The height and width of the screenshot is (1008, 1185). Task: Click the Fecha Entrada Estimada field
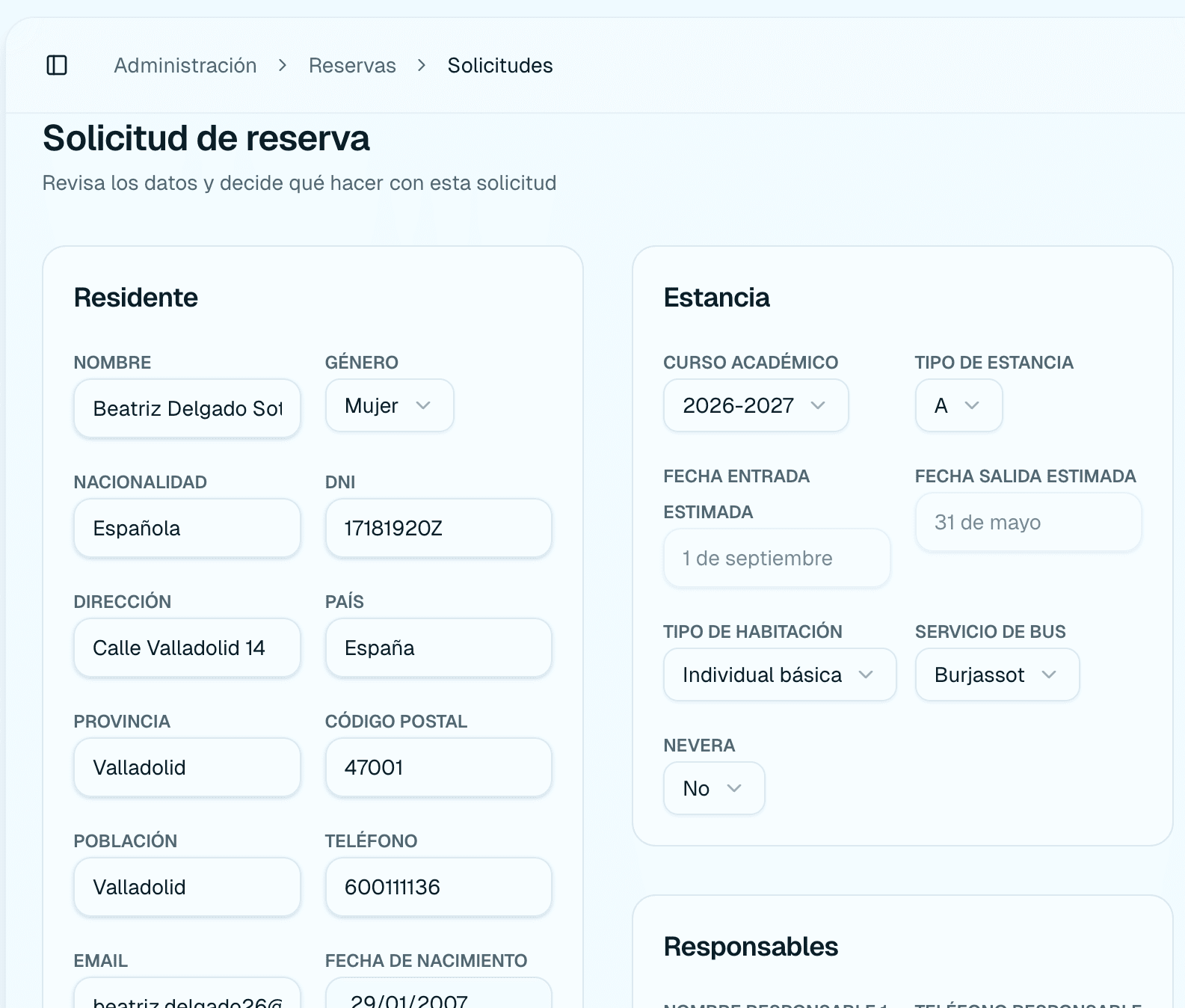pyautogui.click(x=776, y=559)
